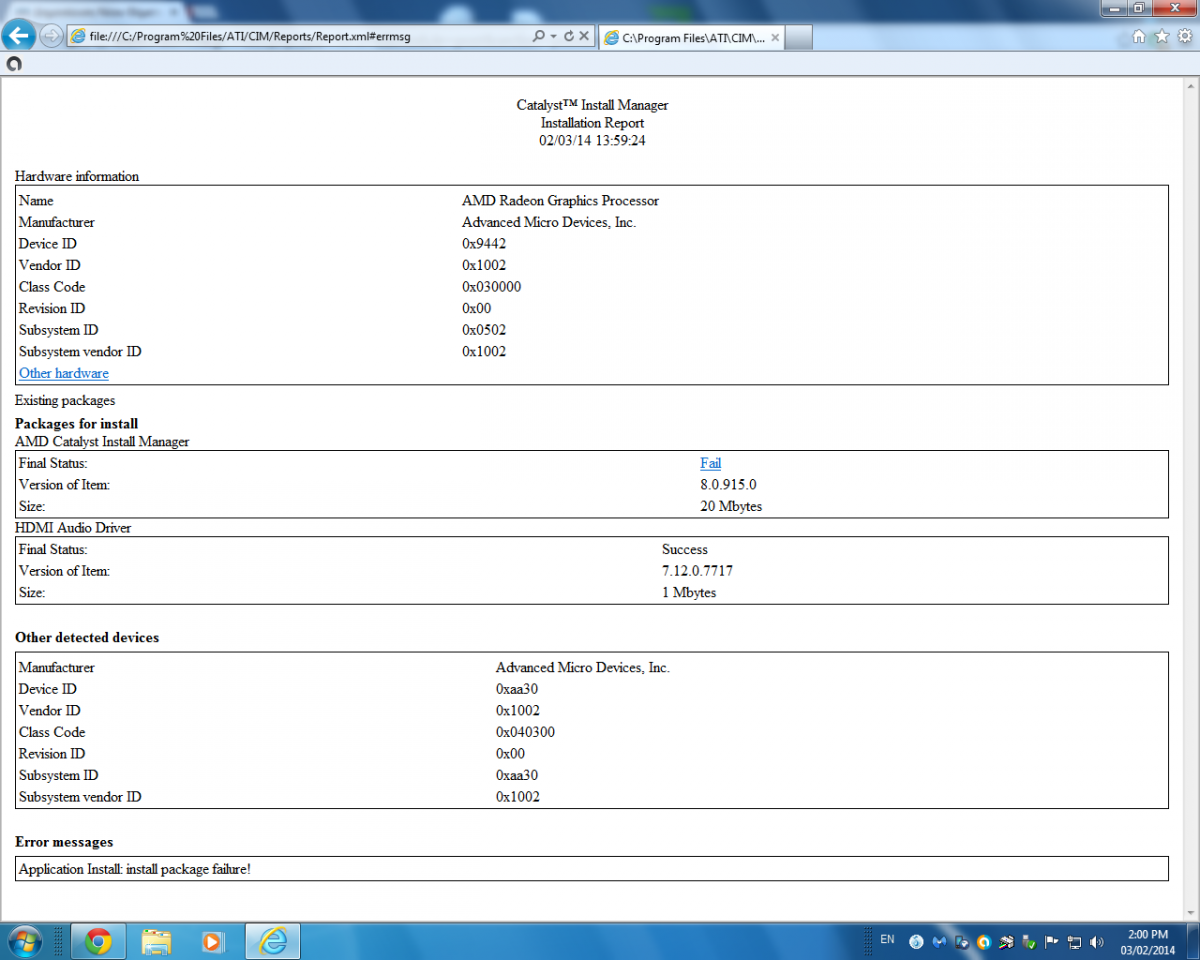Click the EN language indicator
Viewport: 1200px width, 960px height.
887,940
